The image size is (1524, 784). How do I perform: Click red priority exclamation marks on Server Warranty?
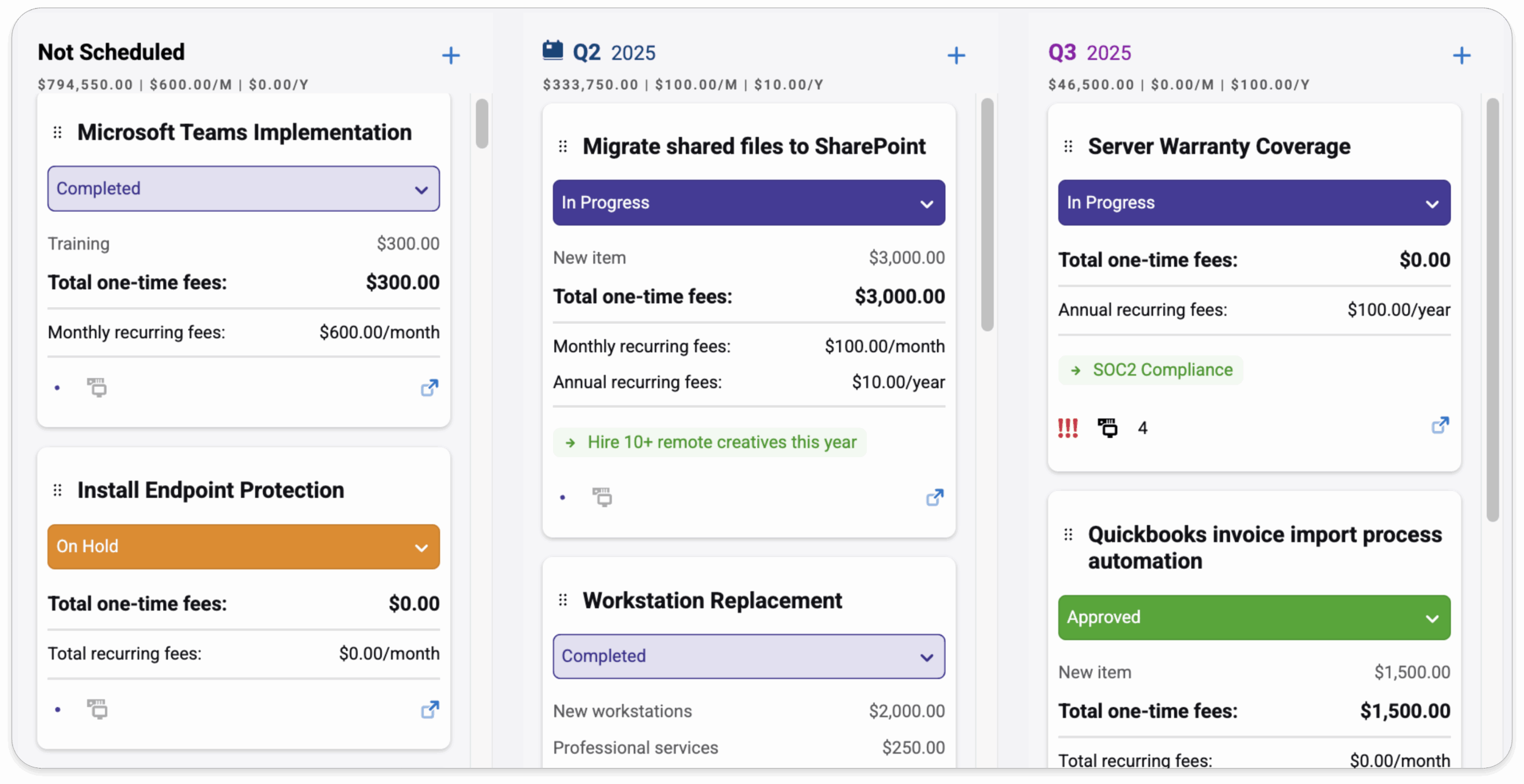(x=1067, y=428)
